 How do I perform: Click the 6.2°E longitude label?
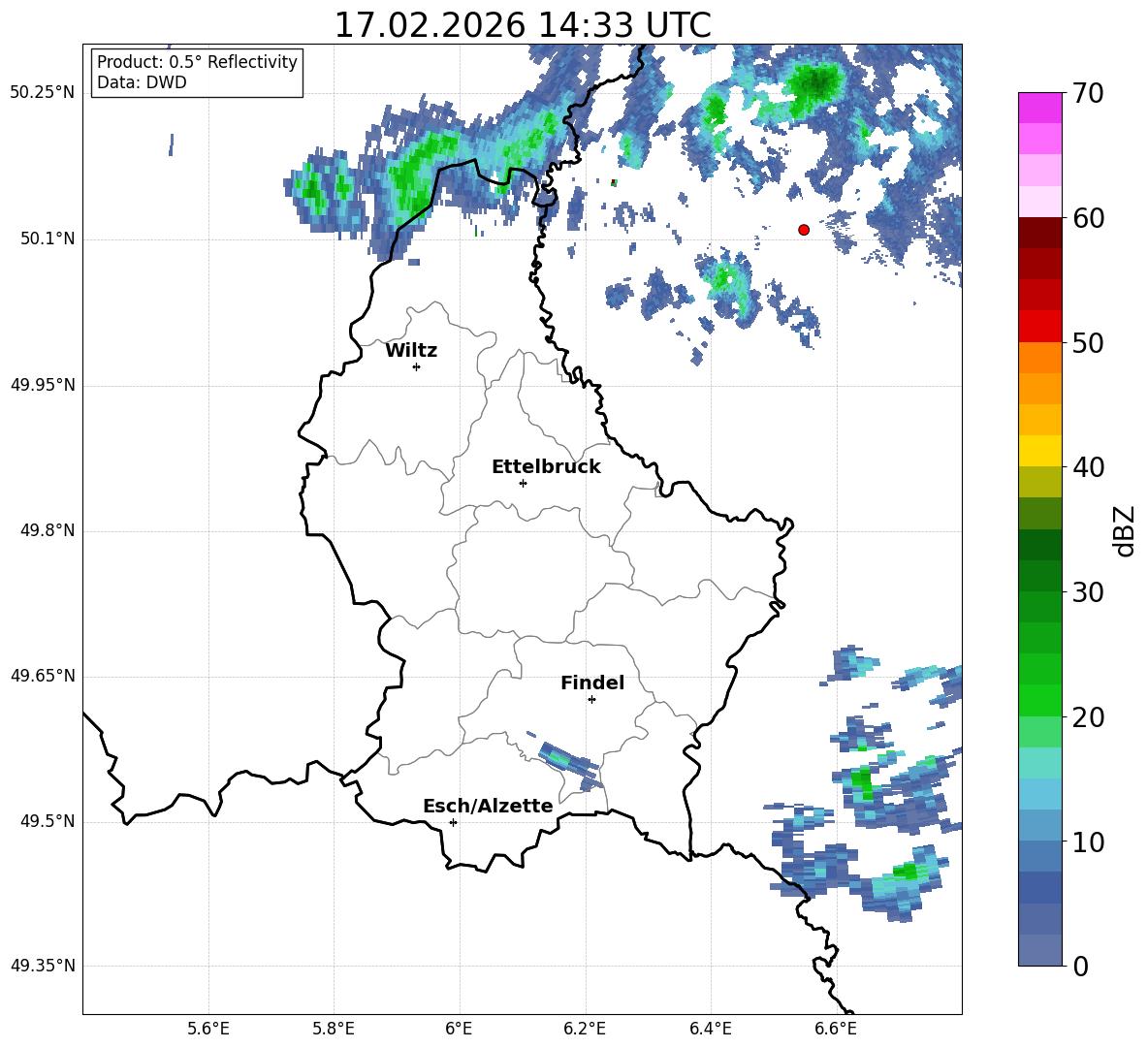click(585, 1029)
